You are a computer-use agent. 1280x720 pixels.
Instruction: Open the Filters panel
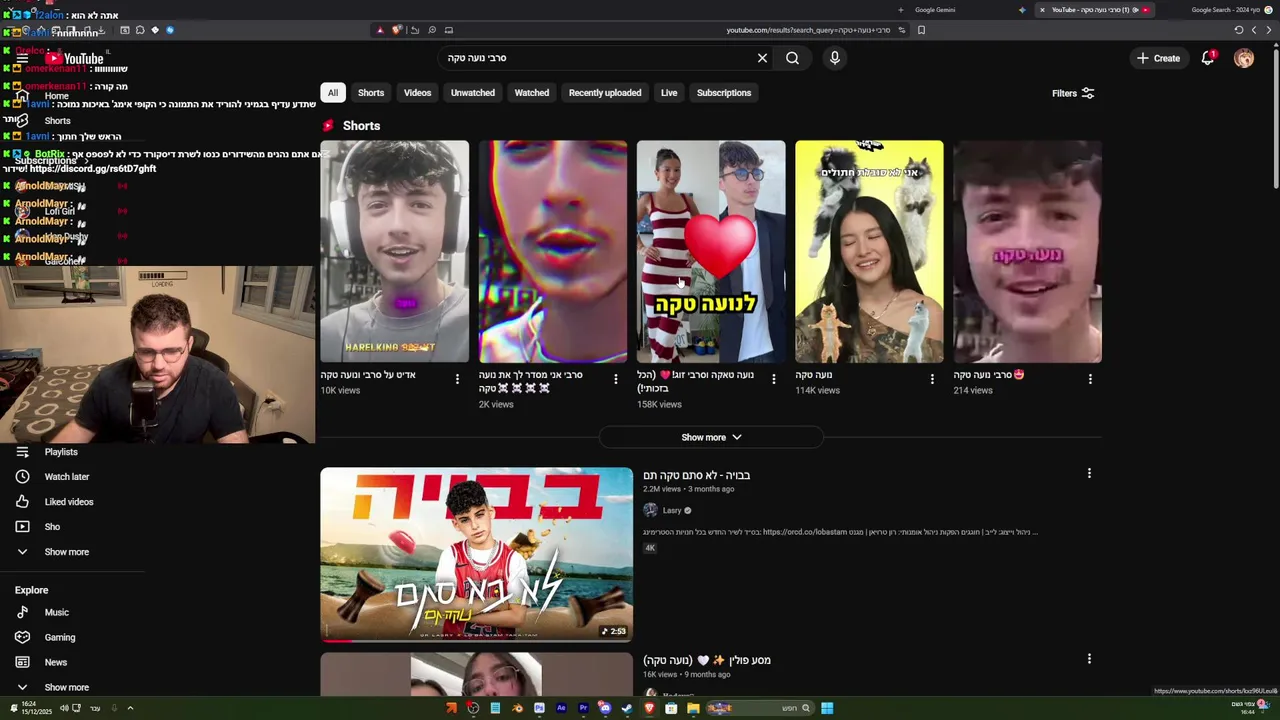point(1073,93)
